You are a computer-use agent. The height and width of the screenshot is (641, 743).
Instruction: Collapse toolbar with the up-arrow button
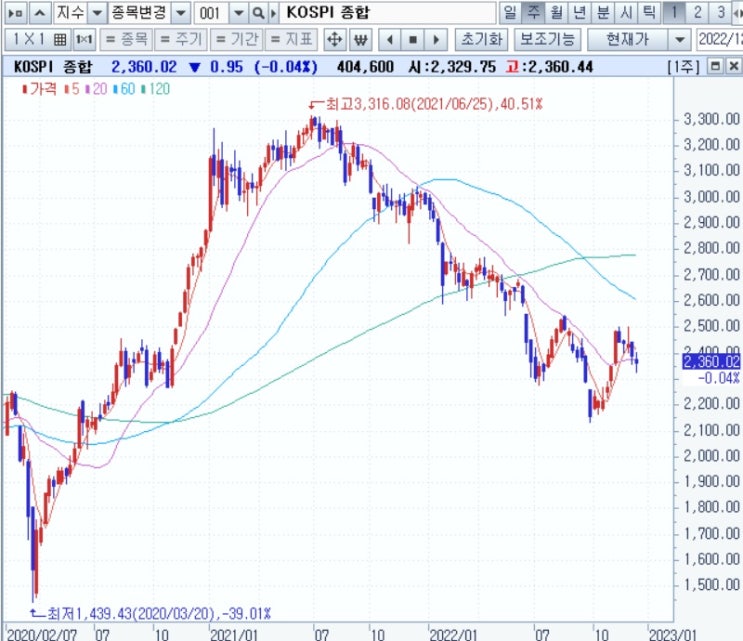40,13
